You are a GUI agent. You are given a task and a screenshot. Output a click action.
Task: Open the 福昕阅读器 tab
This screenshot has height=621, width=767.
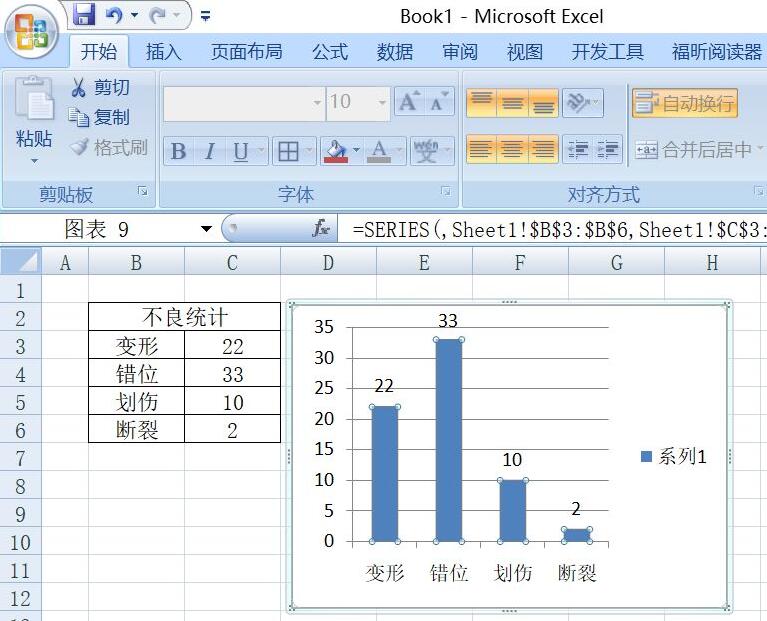pos(717,51)
